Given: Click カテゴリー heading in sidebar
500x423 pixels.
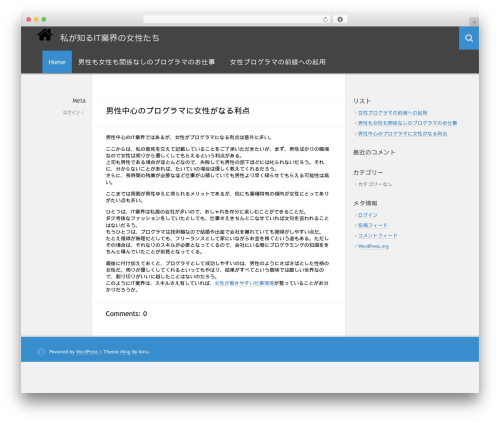Looking at the screenshot, I should pos(368,172).
